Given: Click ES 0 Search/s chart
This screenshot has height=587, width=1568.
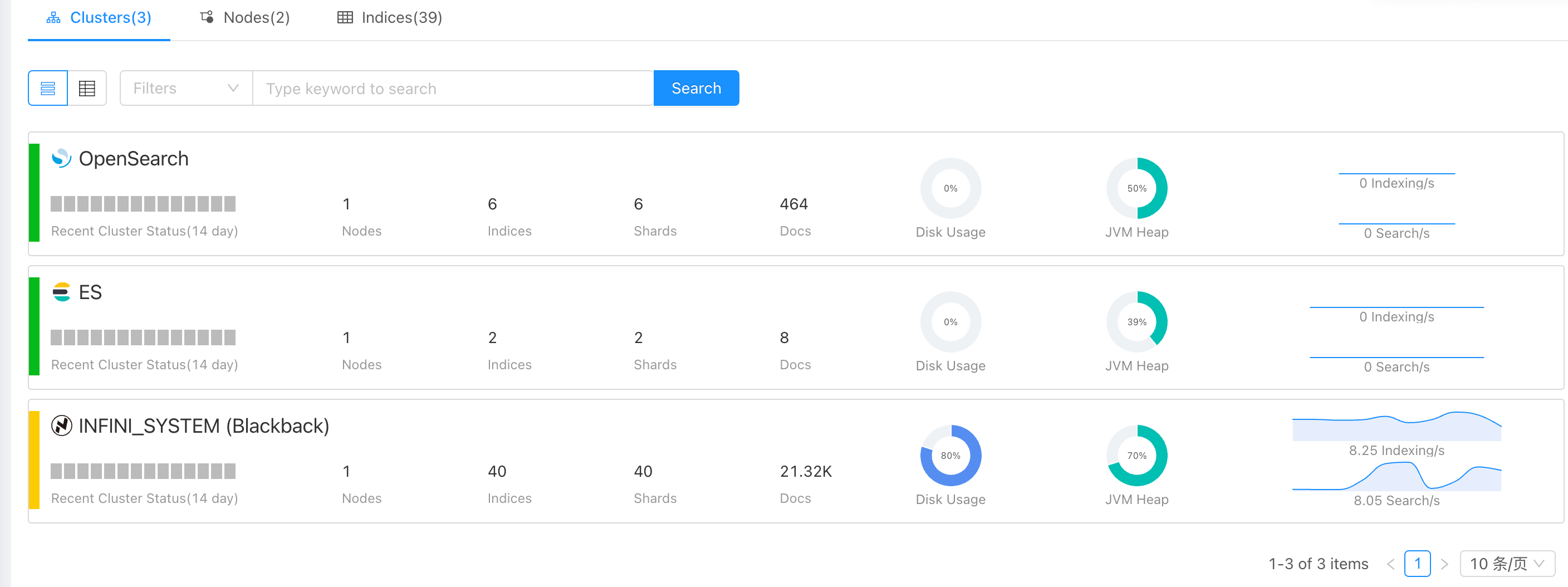Looking at the screenshot, I should tap(1396, 358).
